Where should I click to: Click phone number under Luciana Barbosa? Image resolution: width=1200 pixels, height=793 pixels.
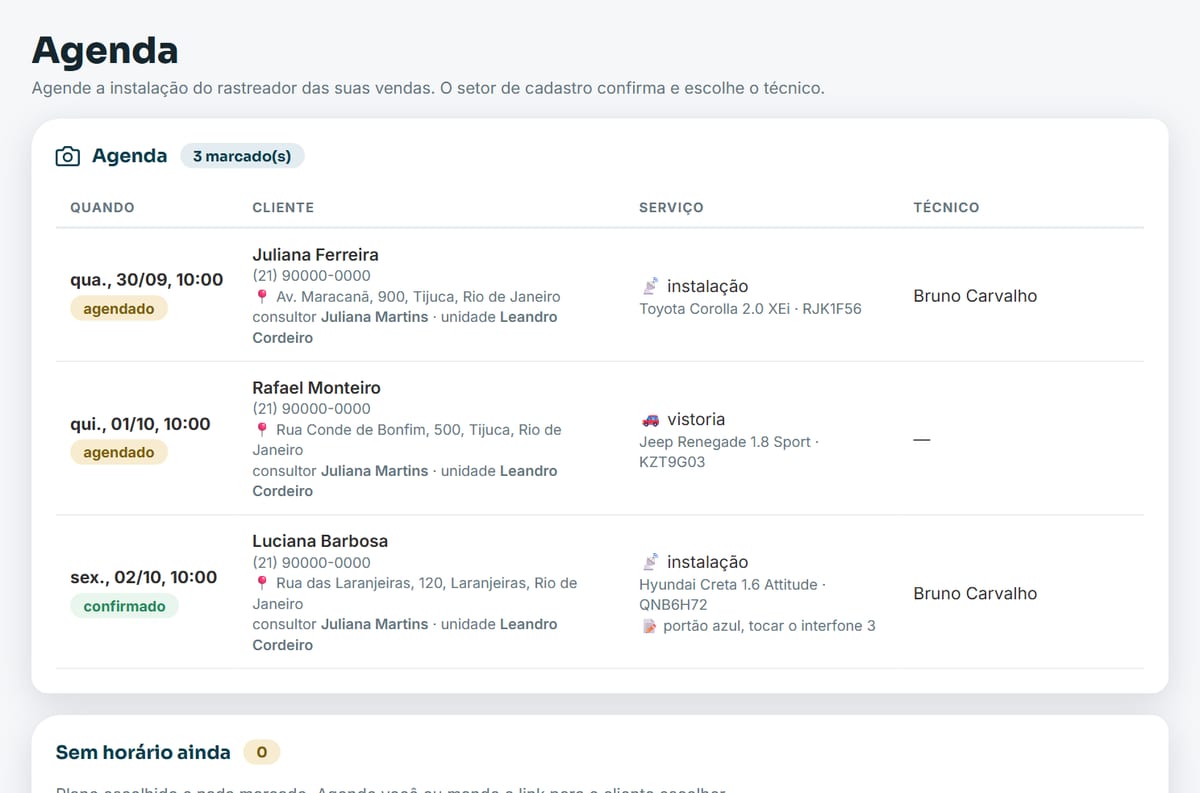(311, 563)
